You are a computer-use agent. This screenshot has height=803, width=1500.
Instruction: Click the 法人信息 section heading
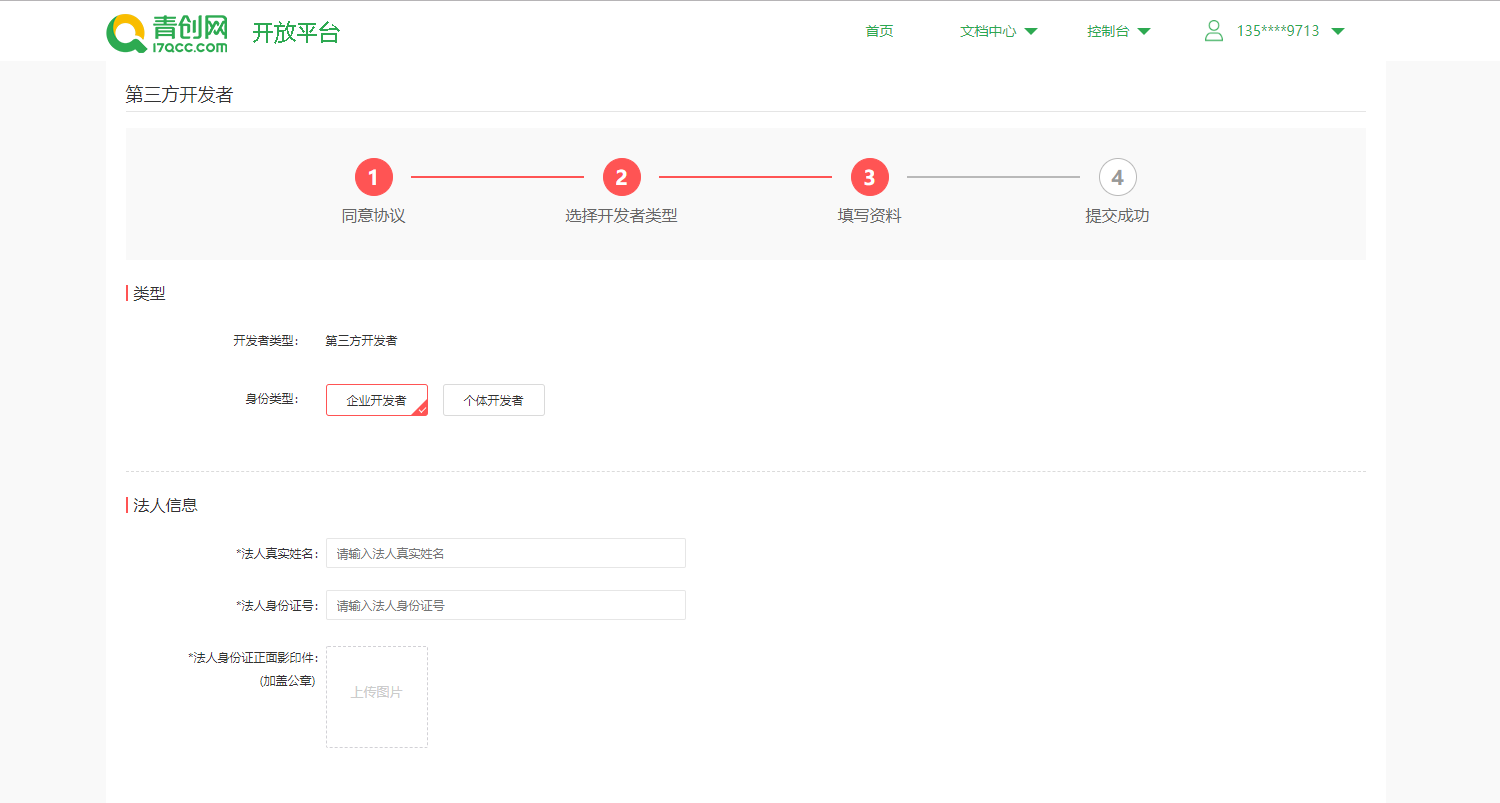click(x=165, y=505)
